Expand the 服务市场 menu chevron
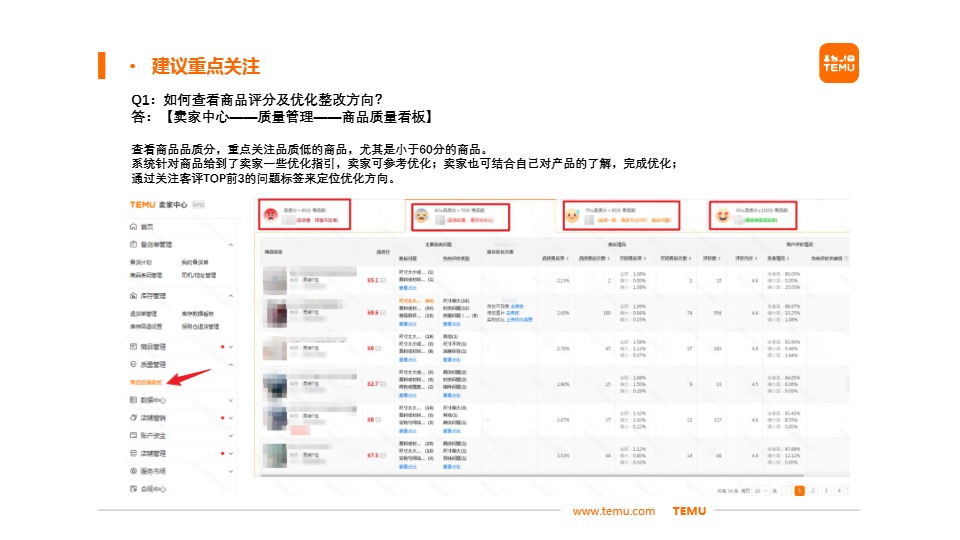 pyautogui.click(x=231, y=471)
